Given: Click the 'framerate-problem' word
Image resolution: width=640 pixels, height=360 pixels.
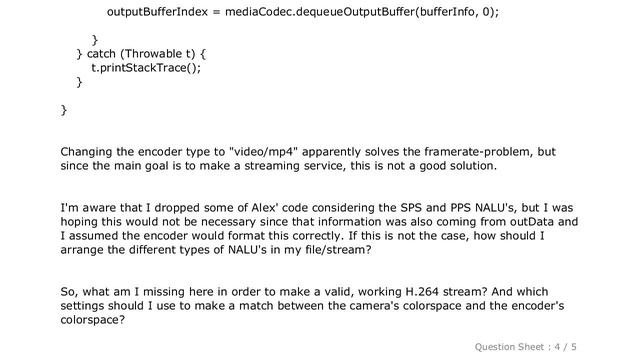Looking at the screenshot, I should click(478, 152).
